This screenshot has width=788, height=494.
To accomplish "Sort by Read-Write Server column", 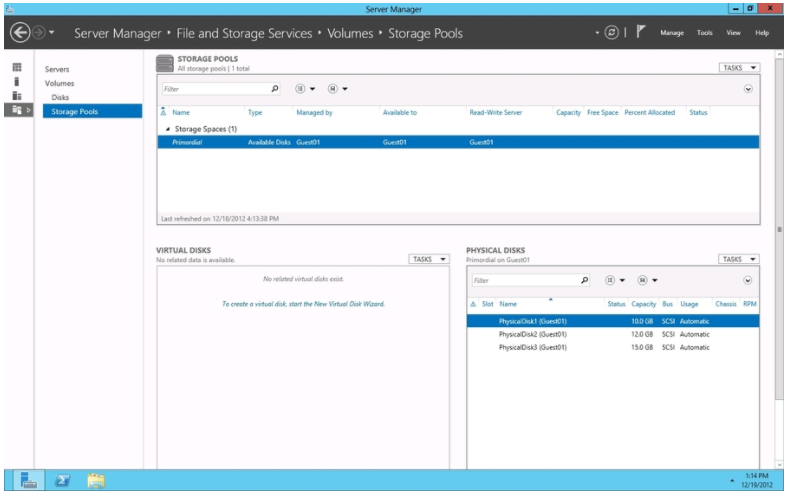I will click(x=496, y=113).
